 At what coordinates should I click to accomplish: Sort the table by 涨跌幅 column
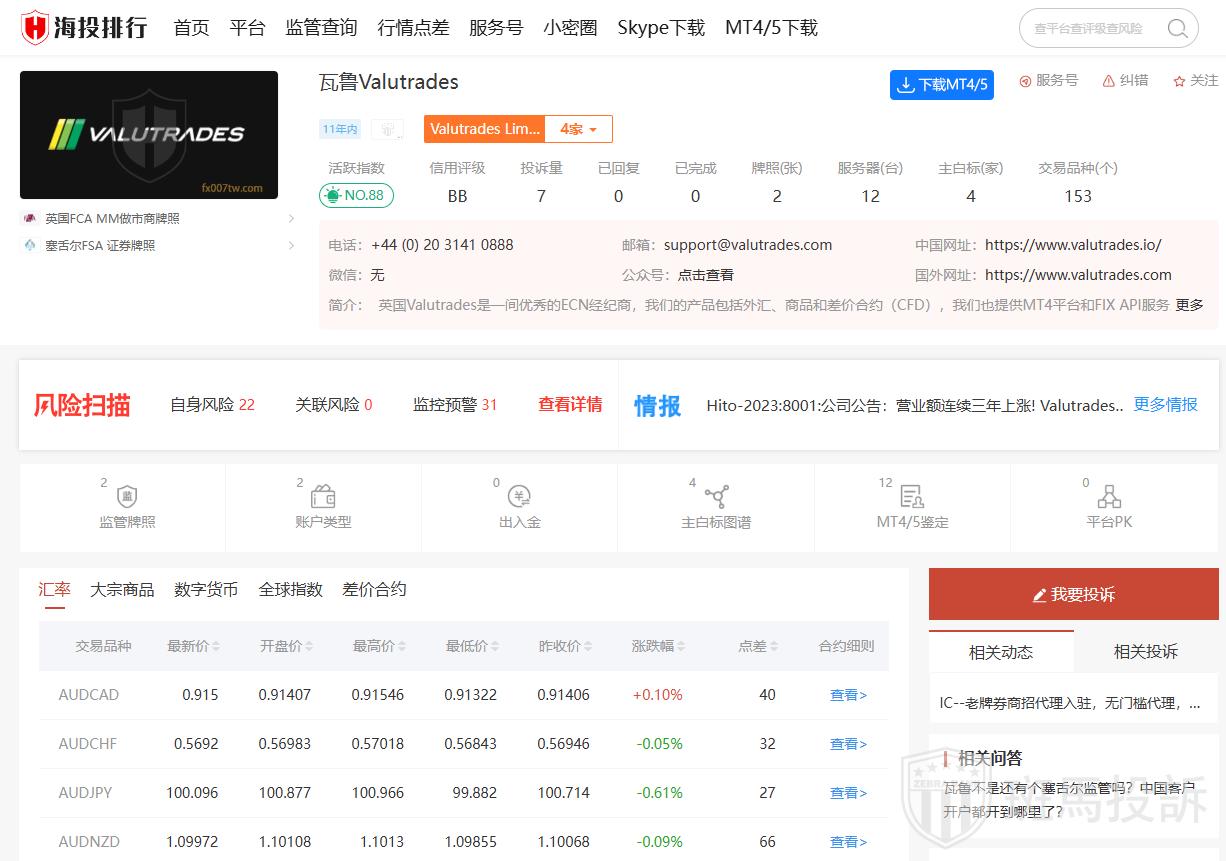click(658, 646)
